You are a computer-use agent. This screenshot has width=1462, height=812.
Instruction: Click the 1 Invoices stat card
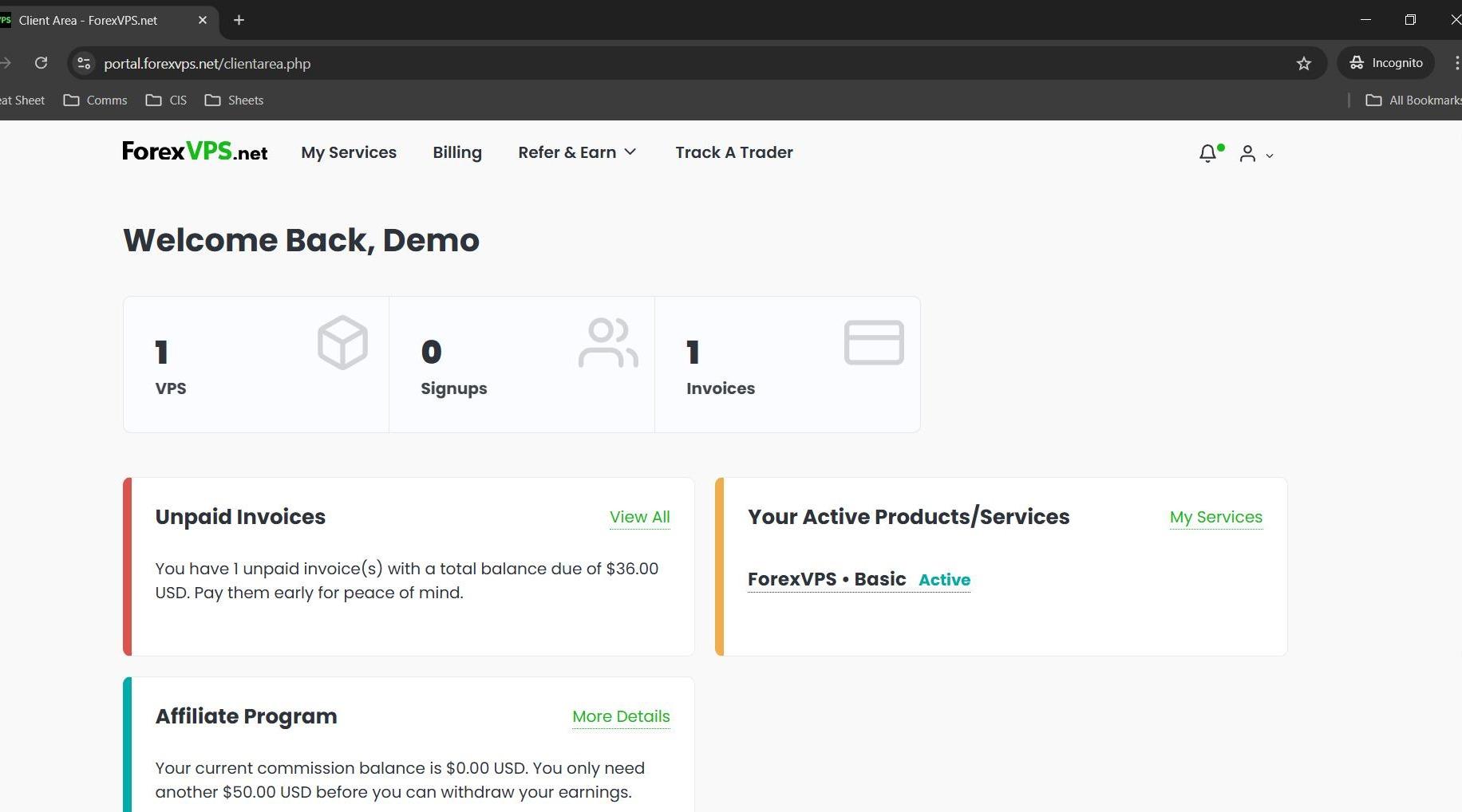788,365
